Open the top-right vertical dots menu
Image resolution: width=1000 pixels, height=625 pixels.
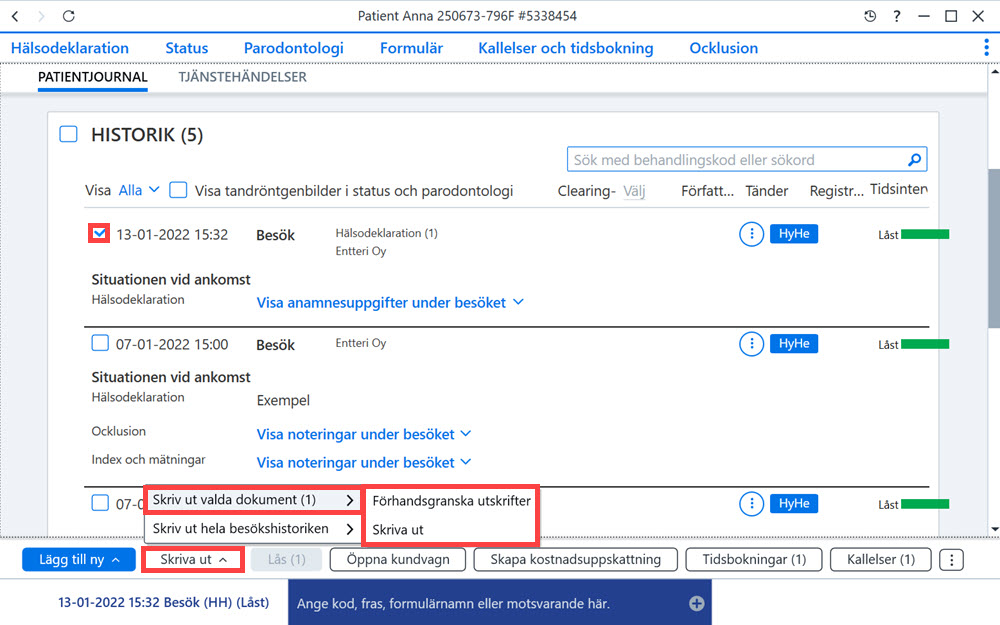(x=986, y=47)
